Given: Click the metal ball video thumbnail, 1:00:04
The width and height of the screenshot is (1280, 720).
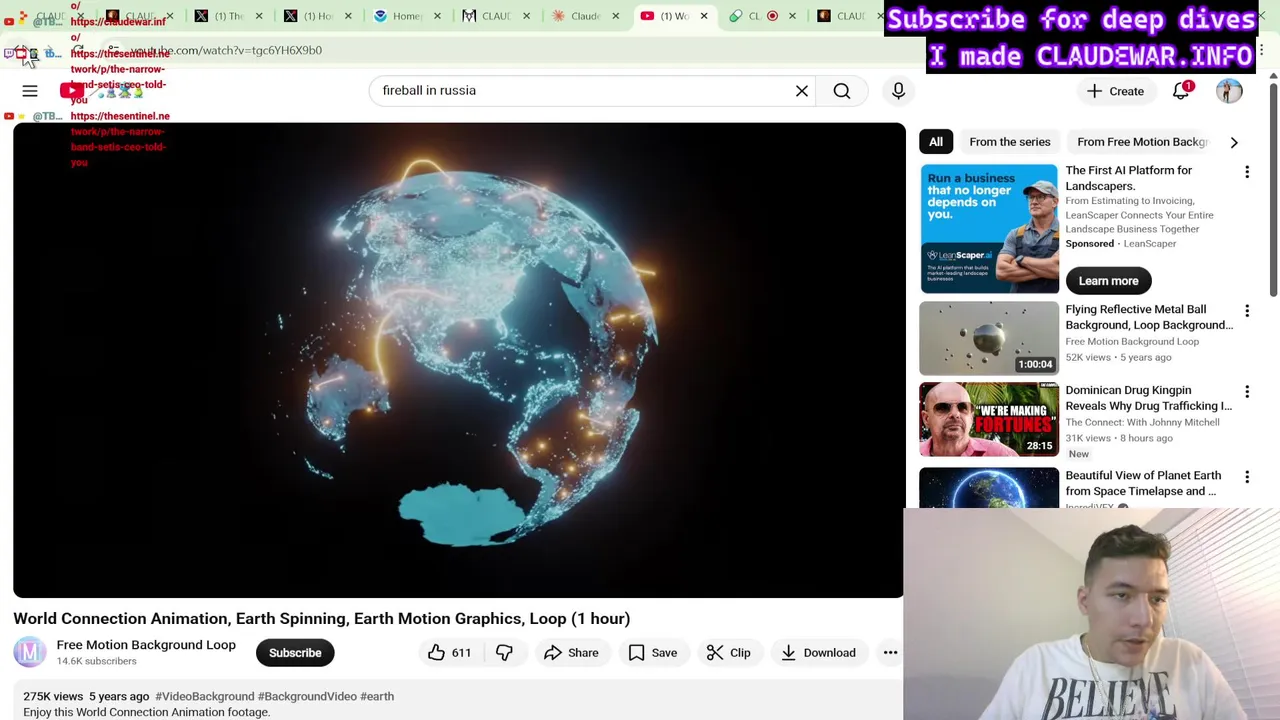Looking at the screenshot, I should click(x=989, y=338).
